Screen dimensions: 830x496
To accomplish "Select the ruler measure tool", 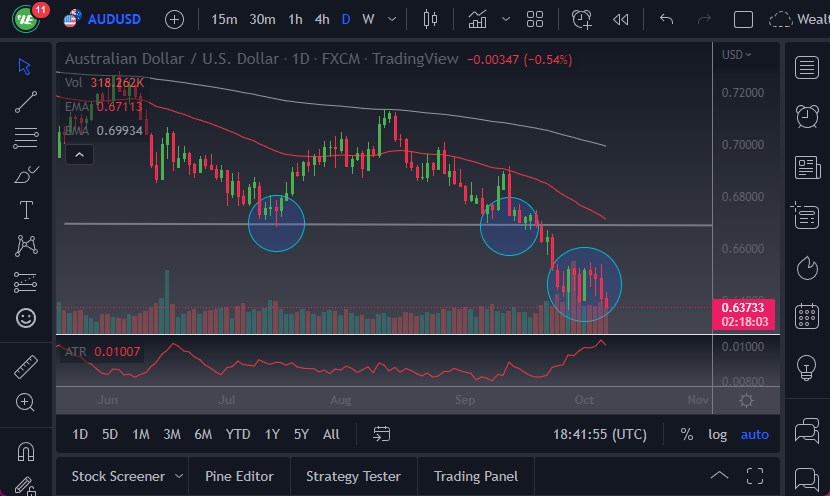I will tap(26, 367).
